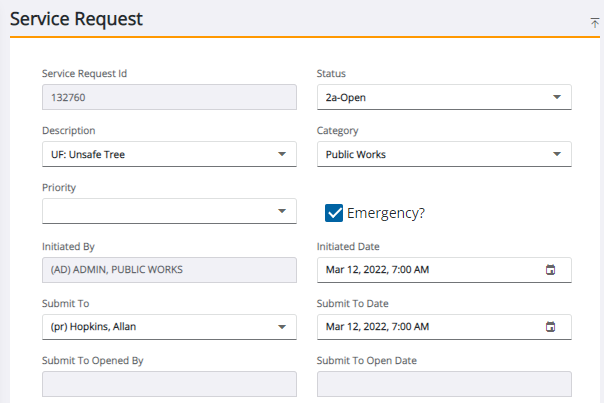Collapse the Service Request panel
The image size is (604, 403).
[x=595, y=21]
